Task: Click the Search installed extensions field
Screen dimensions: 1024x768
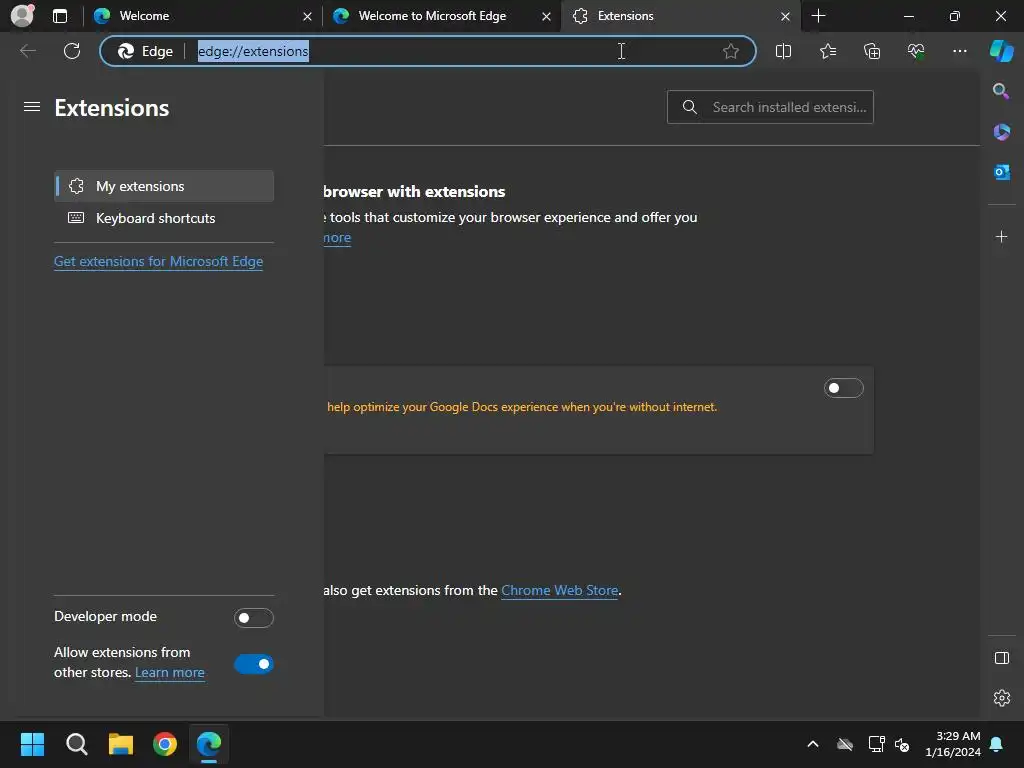Action: coord(770,107)
